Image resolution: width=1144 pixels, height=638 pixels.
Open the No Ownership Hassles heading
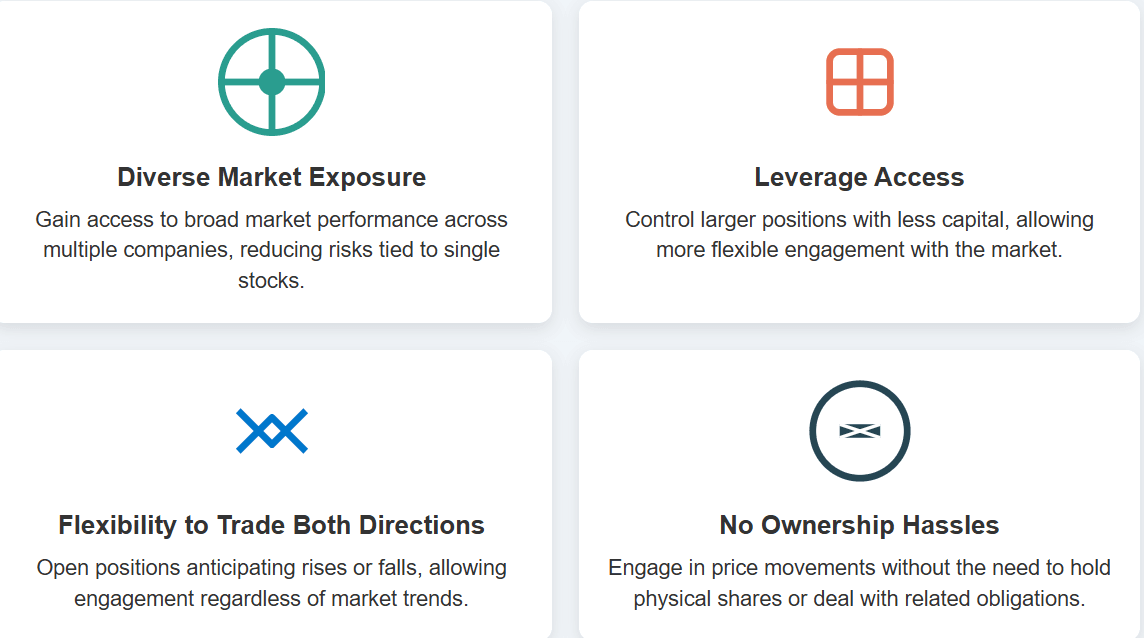(x=859, y=525)
